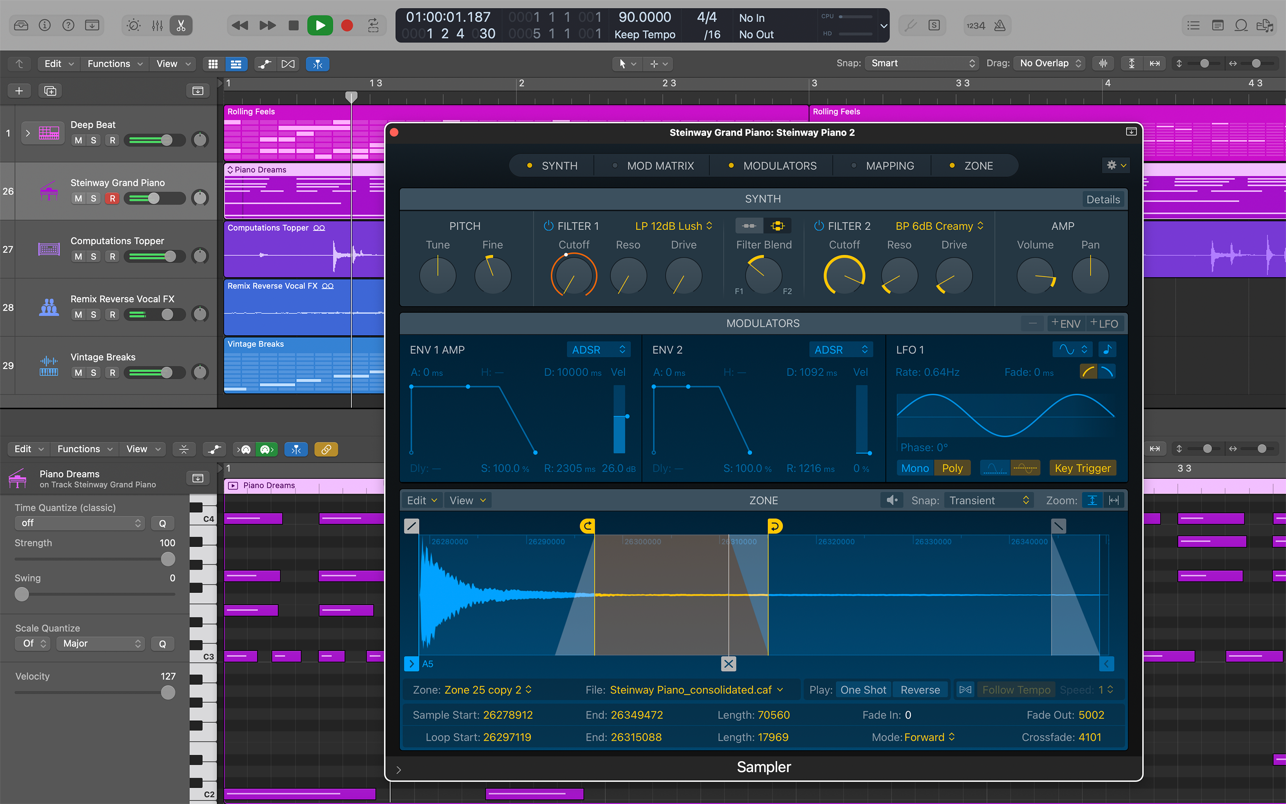Select the Scissors tool in the toolbar
The width and height of the screenshot is (1286, 804).
coord(181,25)
